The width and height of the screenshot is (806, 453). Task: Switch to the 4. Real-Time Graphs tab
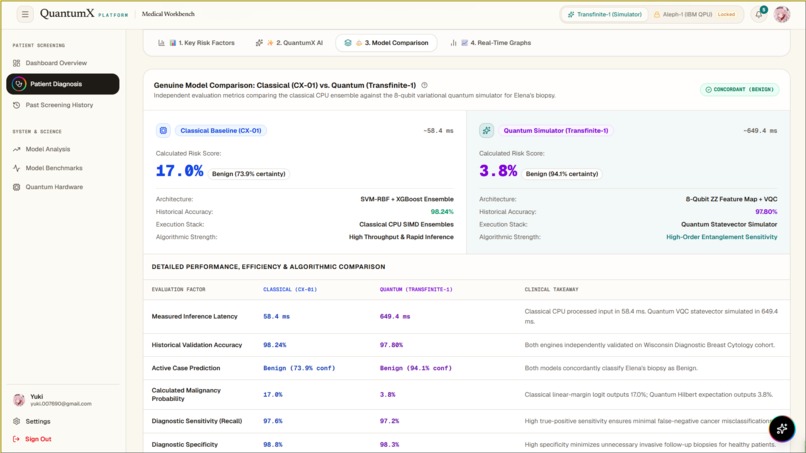(x=491, y=43)
